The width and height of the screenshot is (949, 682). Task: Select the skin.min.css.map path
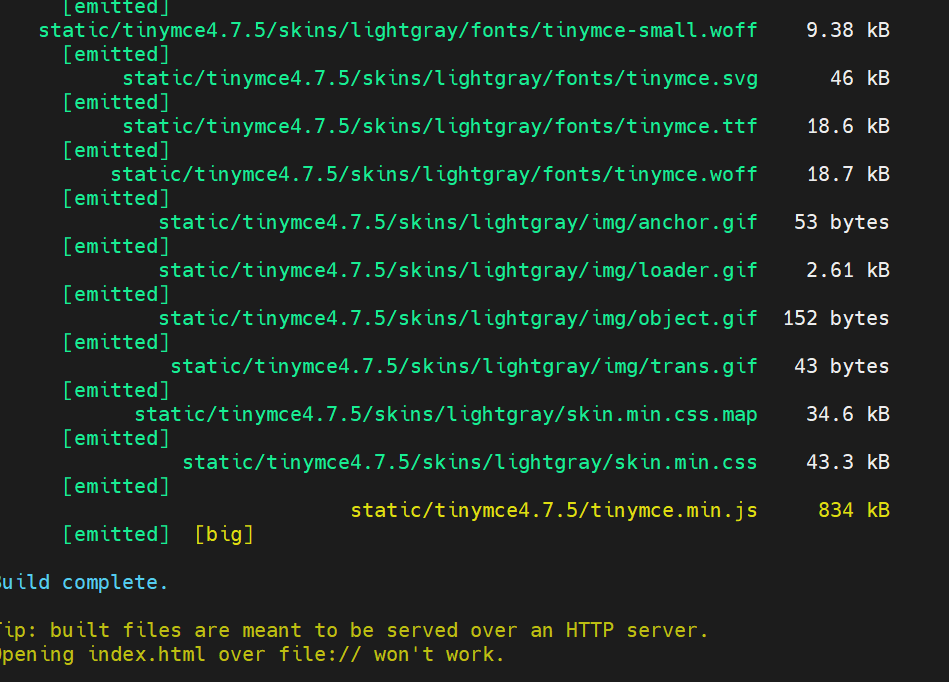point(446,415)
